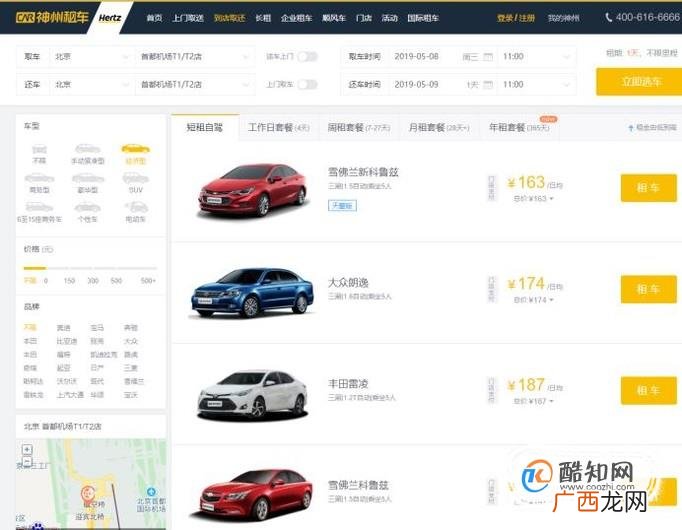Open return time dropdown in 还车时间 row
Viewport: 682px width, 530px height.
pos(536,84)
